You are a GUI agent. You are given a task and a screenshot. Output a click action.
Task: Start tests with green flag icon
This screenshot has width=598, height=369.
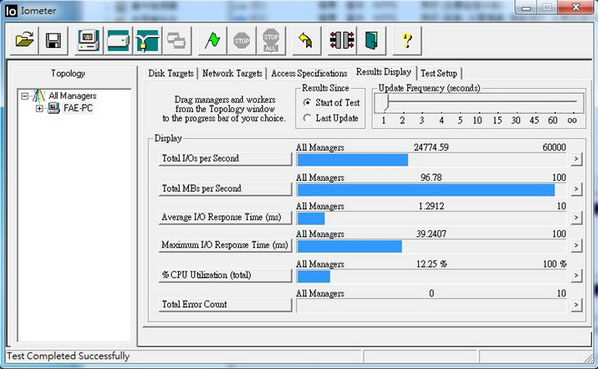click(x=212, y=40)
